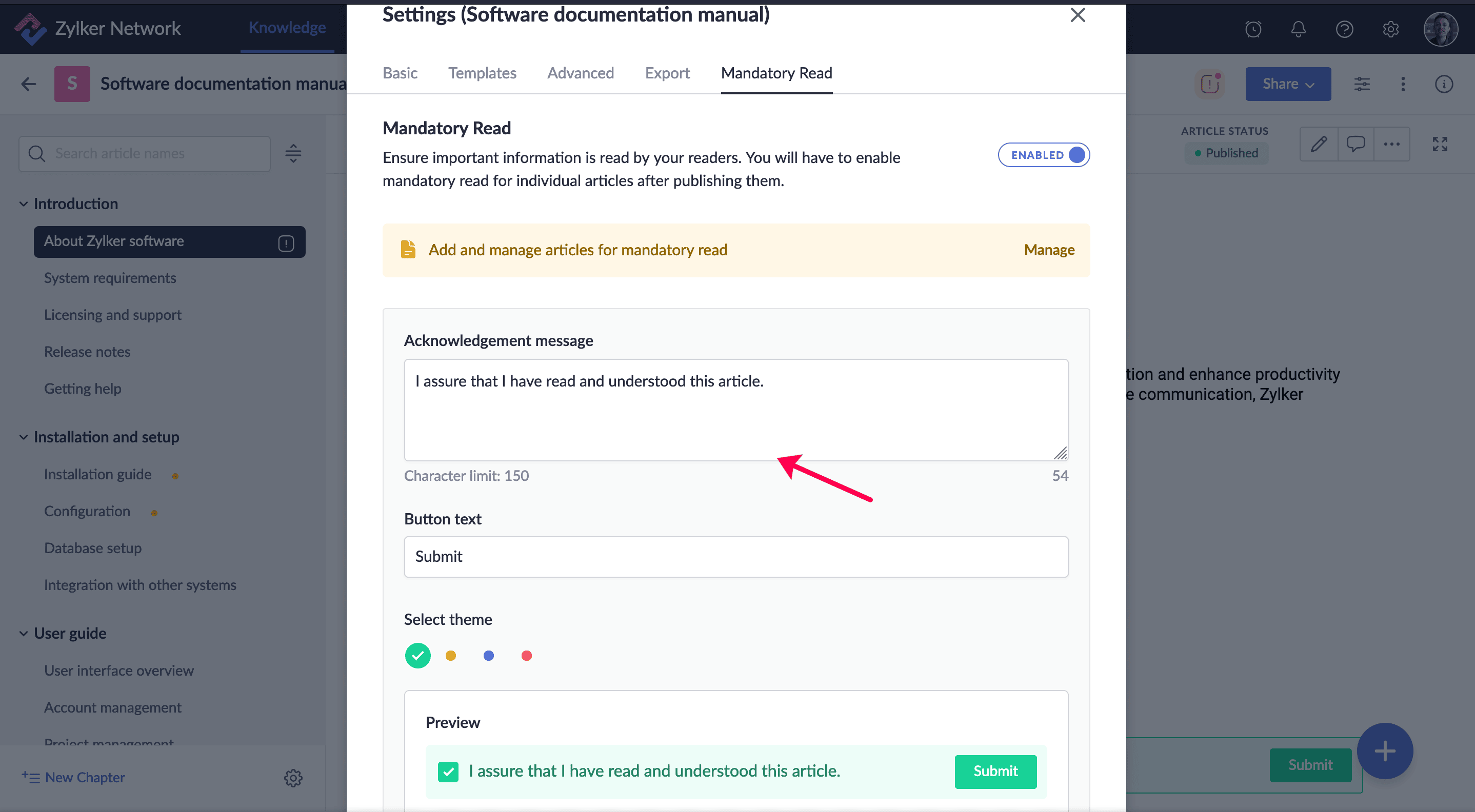The height and width of the screenshot is (812, 1475).
Task: Click the Button text input field
Action: point(736,556)
